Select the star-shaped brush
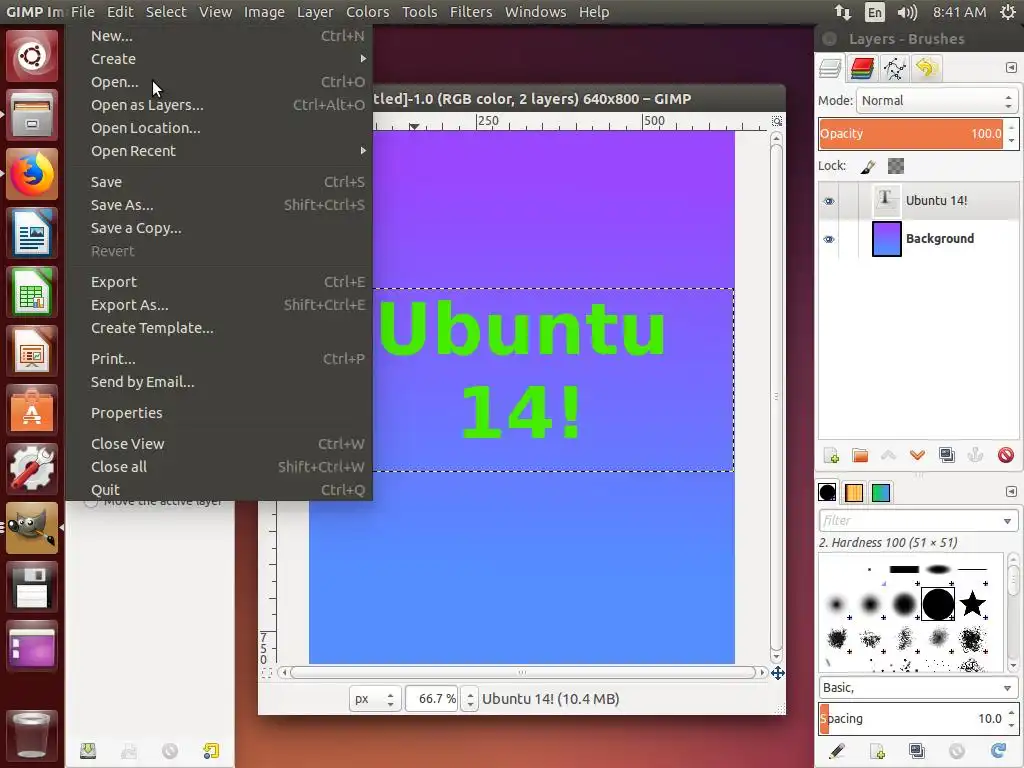Screen dimensions: 1024x768 click(x=972, y=603)
